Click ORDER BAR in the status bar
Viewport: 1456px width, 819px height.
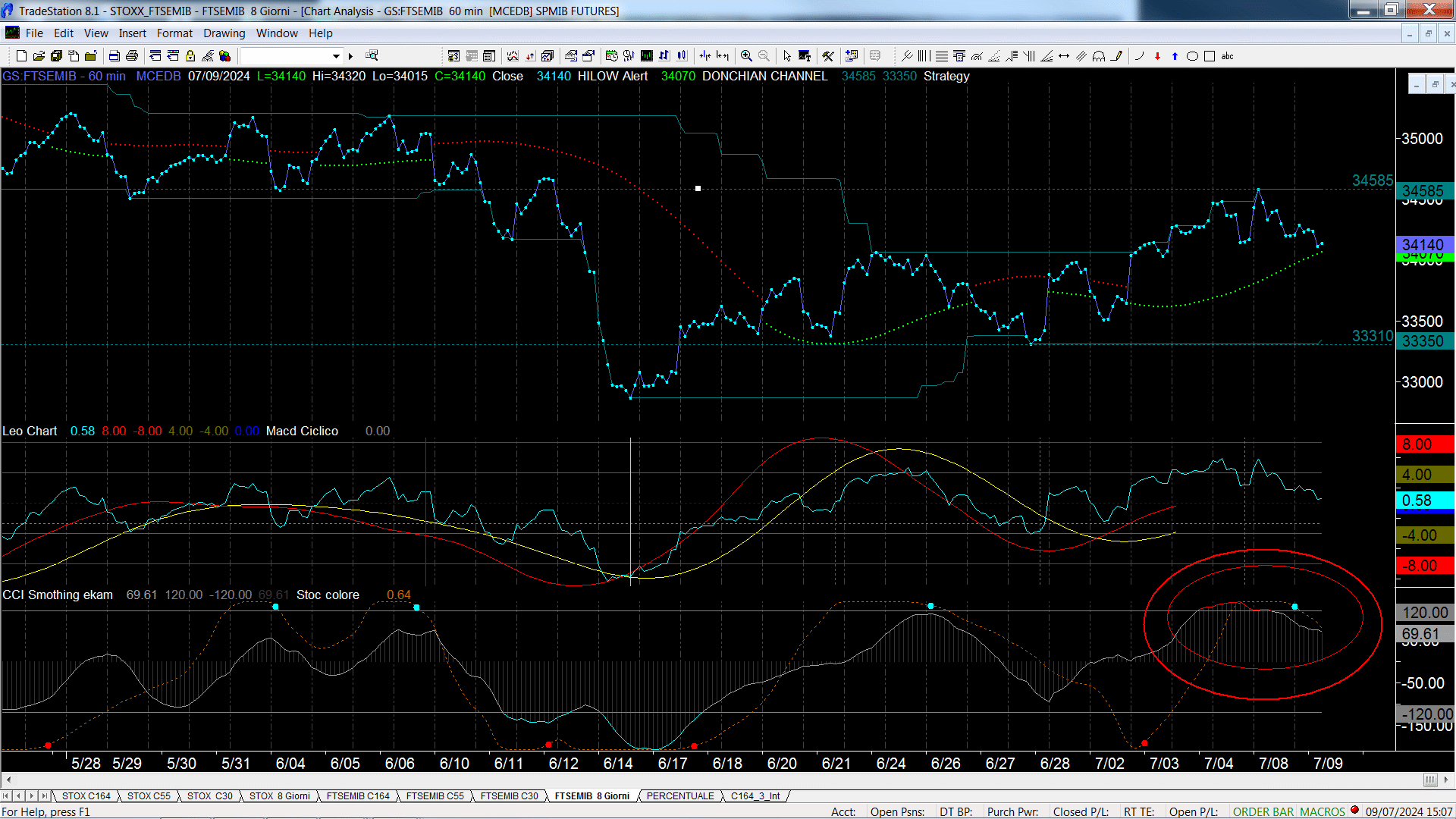pyautogui.click(x=1263, y=812)
